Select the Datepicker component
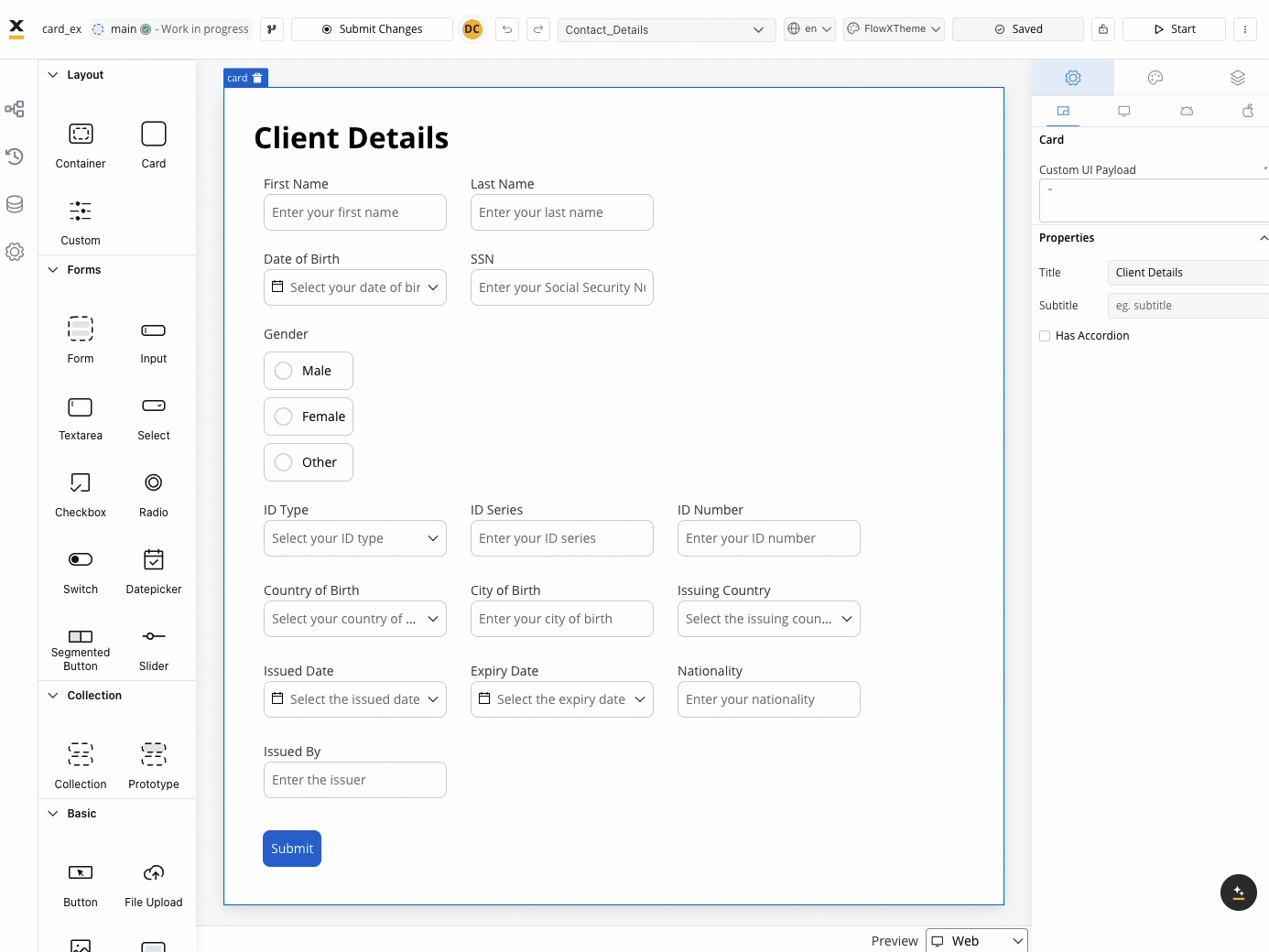 tap(154, 570)
